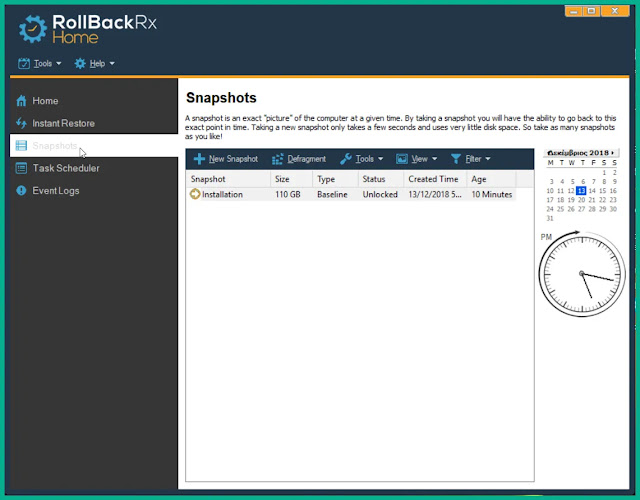This screenshot has height=500, width=640.
Task: Sort by the Created Time column header
Action: (x=435, y=179)
